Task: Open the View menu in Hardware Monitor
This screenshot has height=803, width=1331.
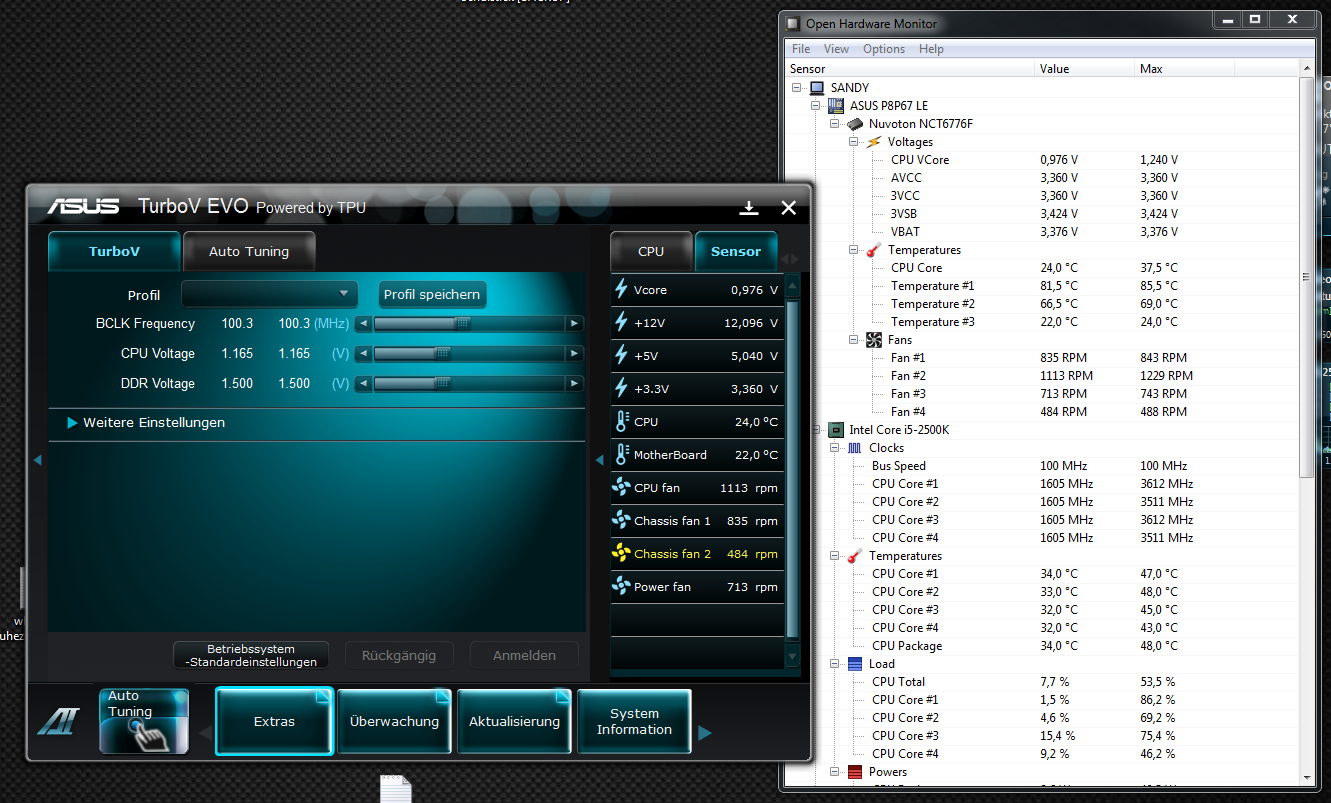Action: (836, 49)
